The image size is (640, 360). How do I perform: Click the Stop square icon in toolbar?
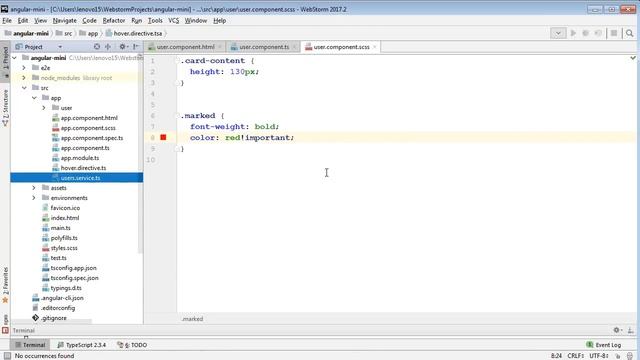tap(613, 33)
